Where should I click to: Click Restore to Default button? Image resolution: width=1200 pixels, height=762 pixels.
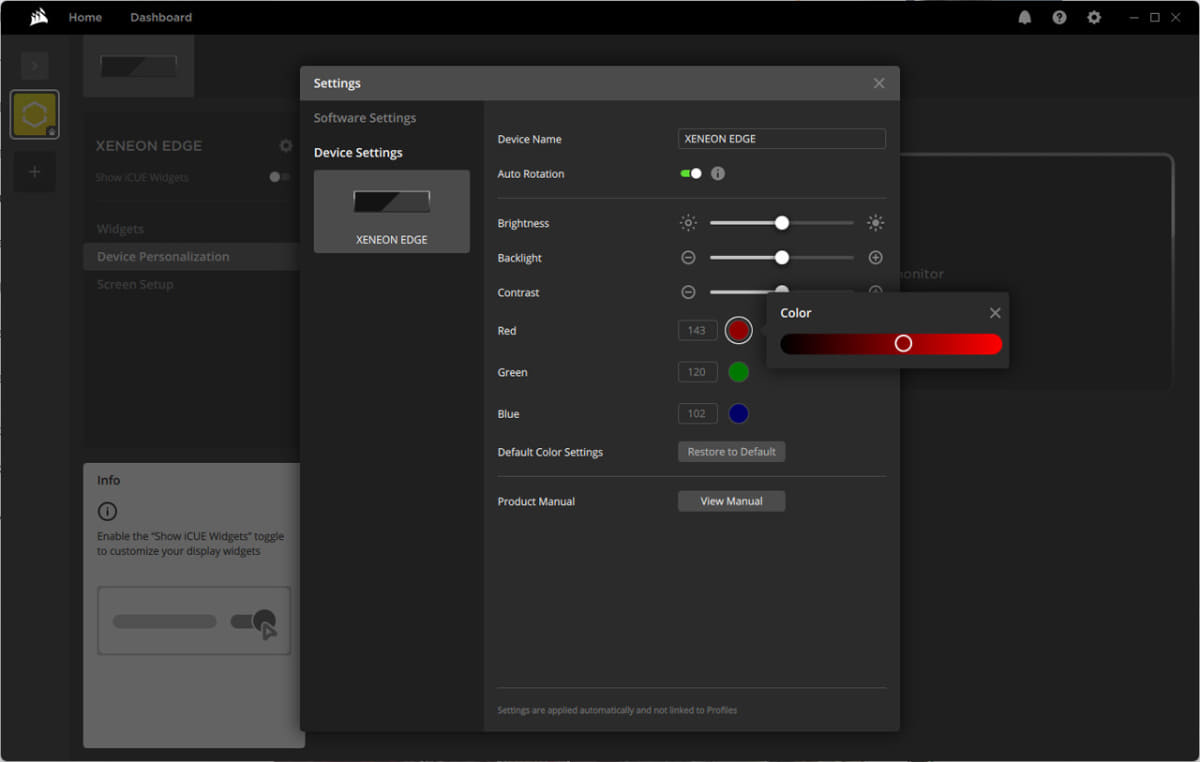pyautogui.click(x=732, y=452)
